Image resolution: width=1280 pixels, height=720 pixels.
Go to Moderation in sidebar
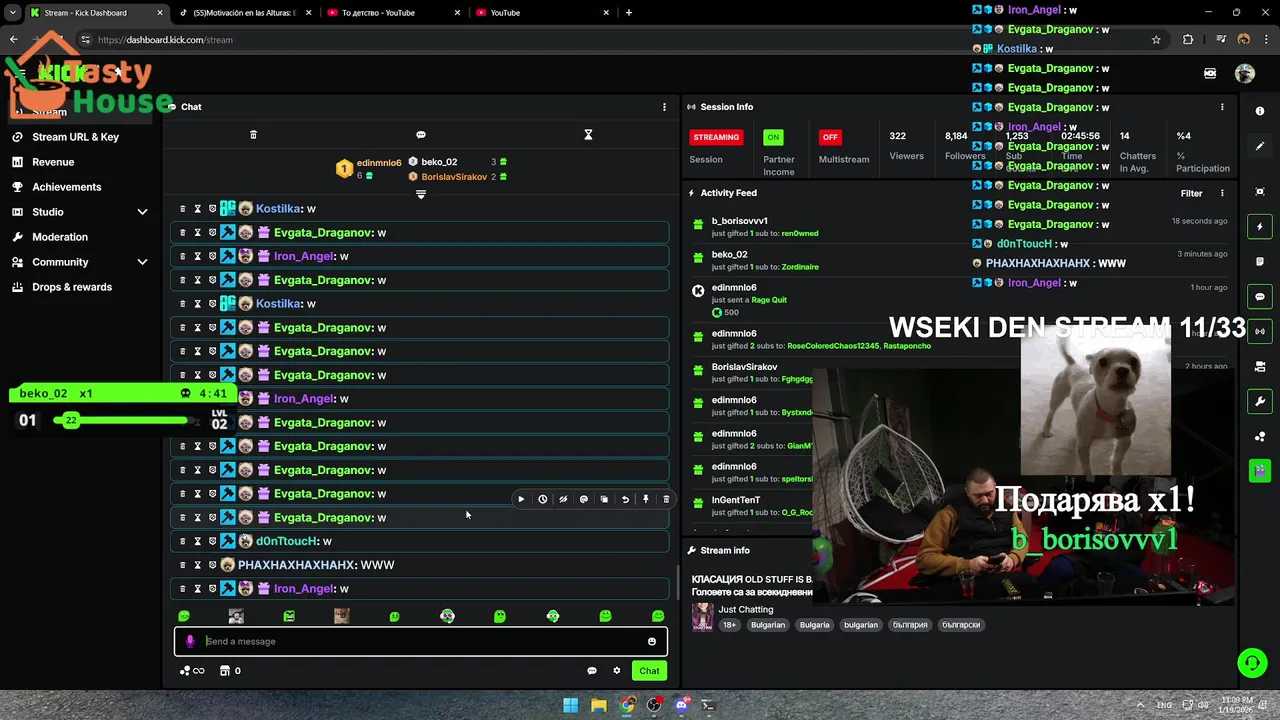click(x=60, y=237)
